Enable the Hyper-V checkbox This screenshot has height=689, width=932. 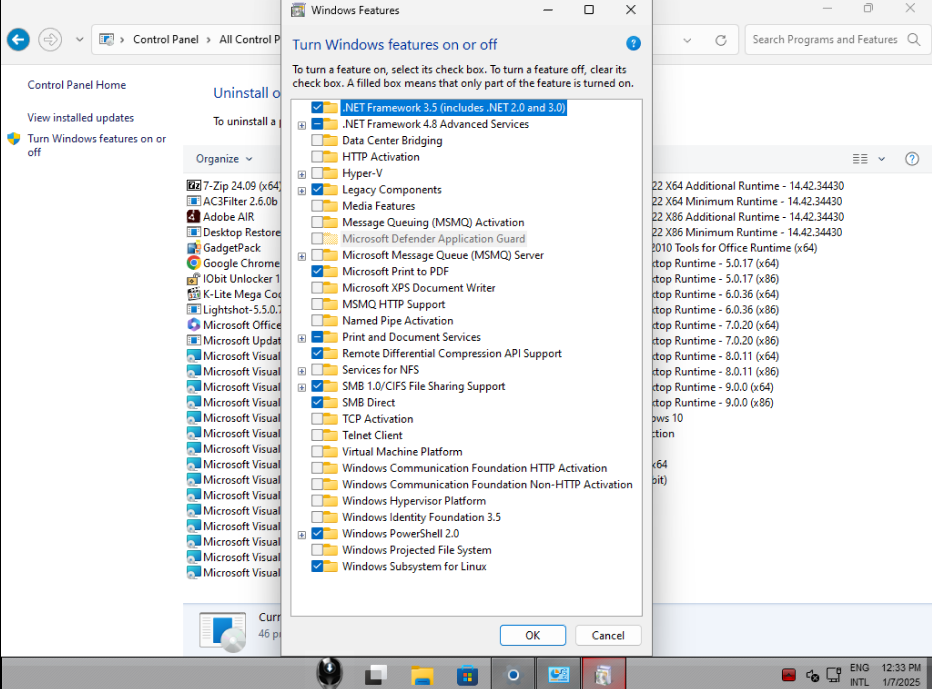pos(317,173)
